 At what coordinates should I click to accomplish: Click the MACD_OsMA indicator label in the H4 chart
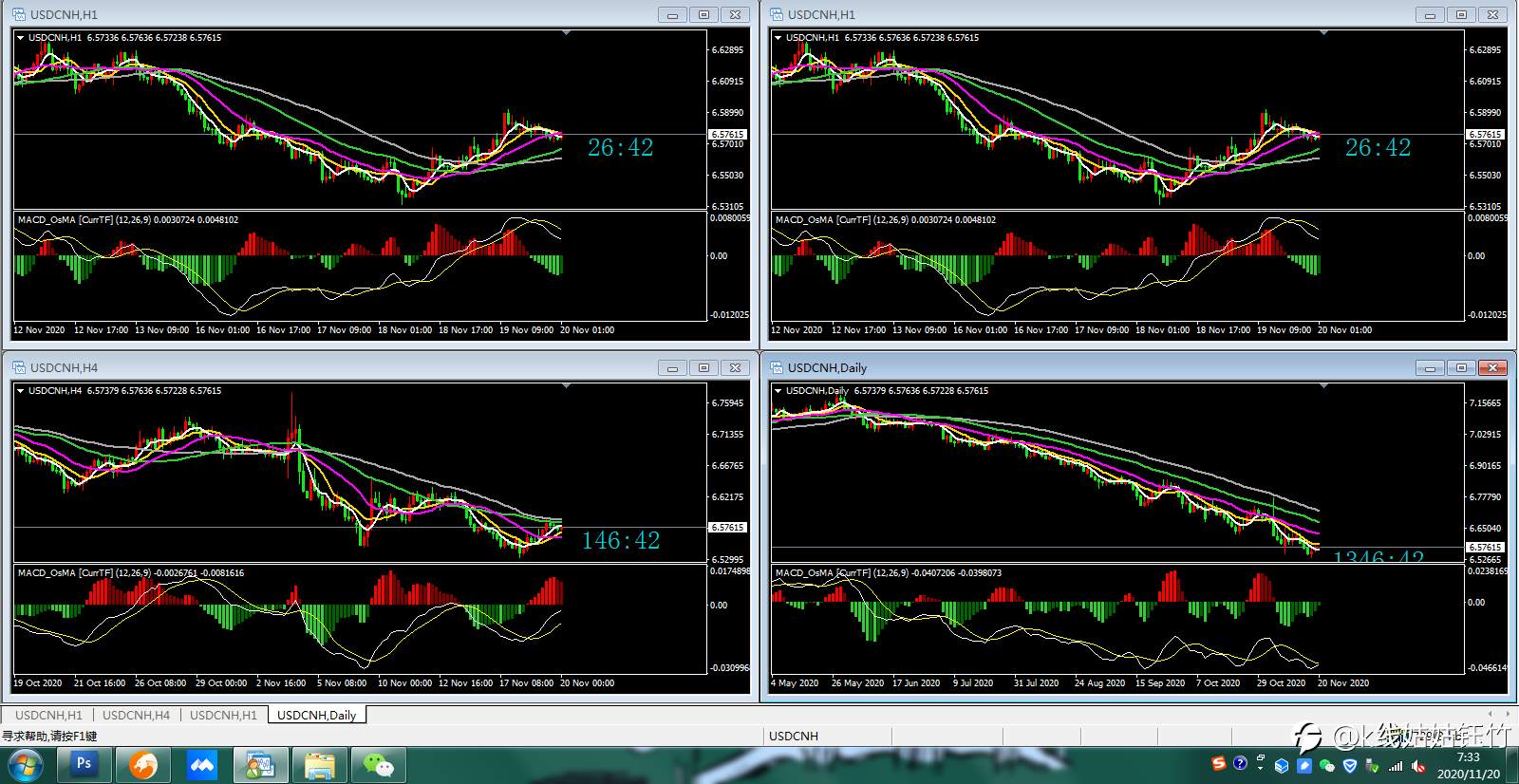pos(131,572)
